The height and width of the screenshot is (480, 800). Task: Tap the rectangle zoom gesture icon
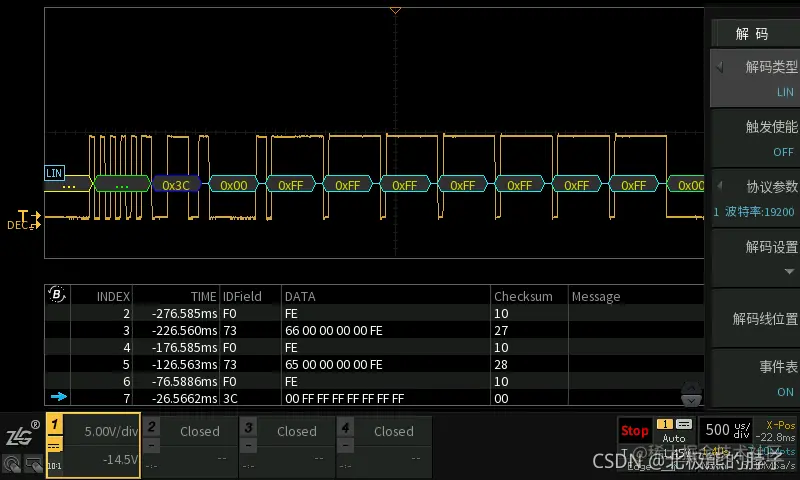34,464
